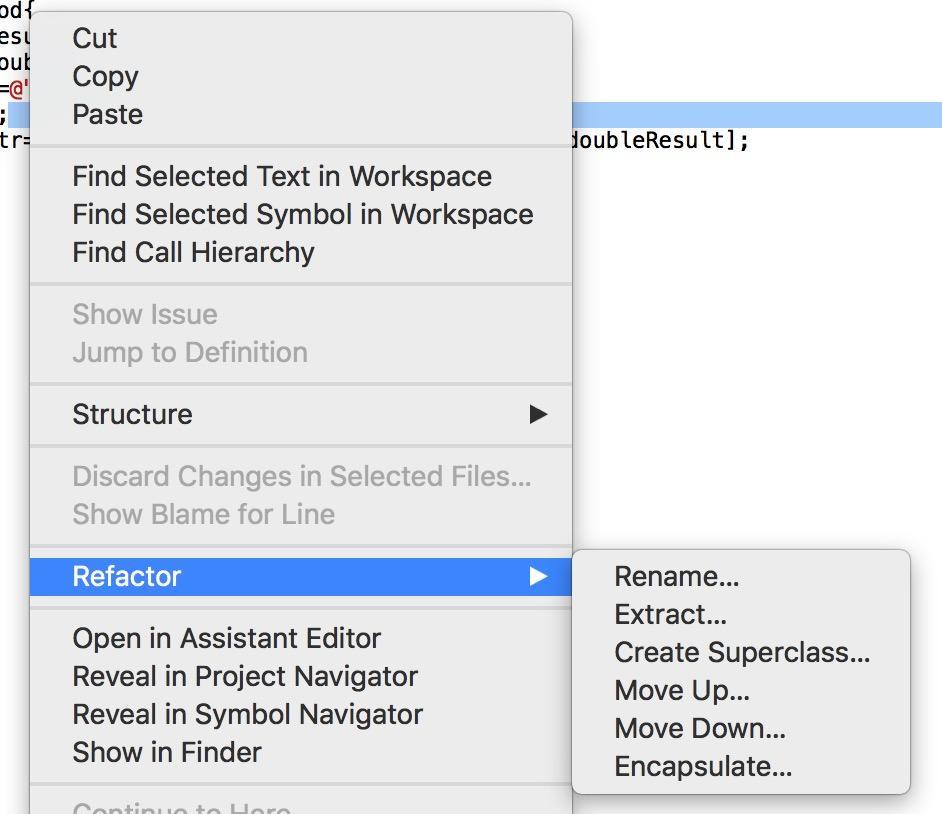
Task: Select Find Call Hierarchy
Action: pos(193,253)
